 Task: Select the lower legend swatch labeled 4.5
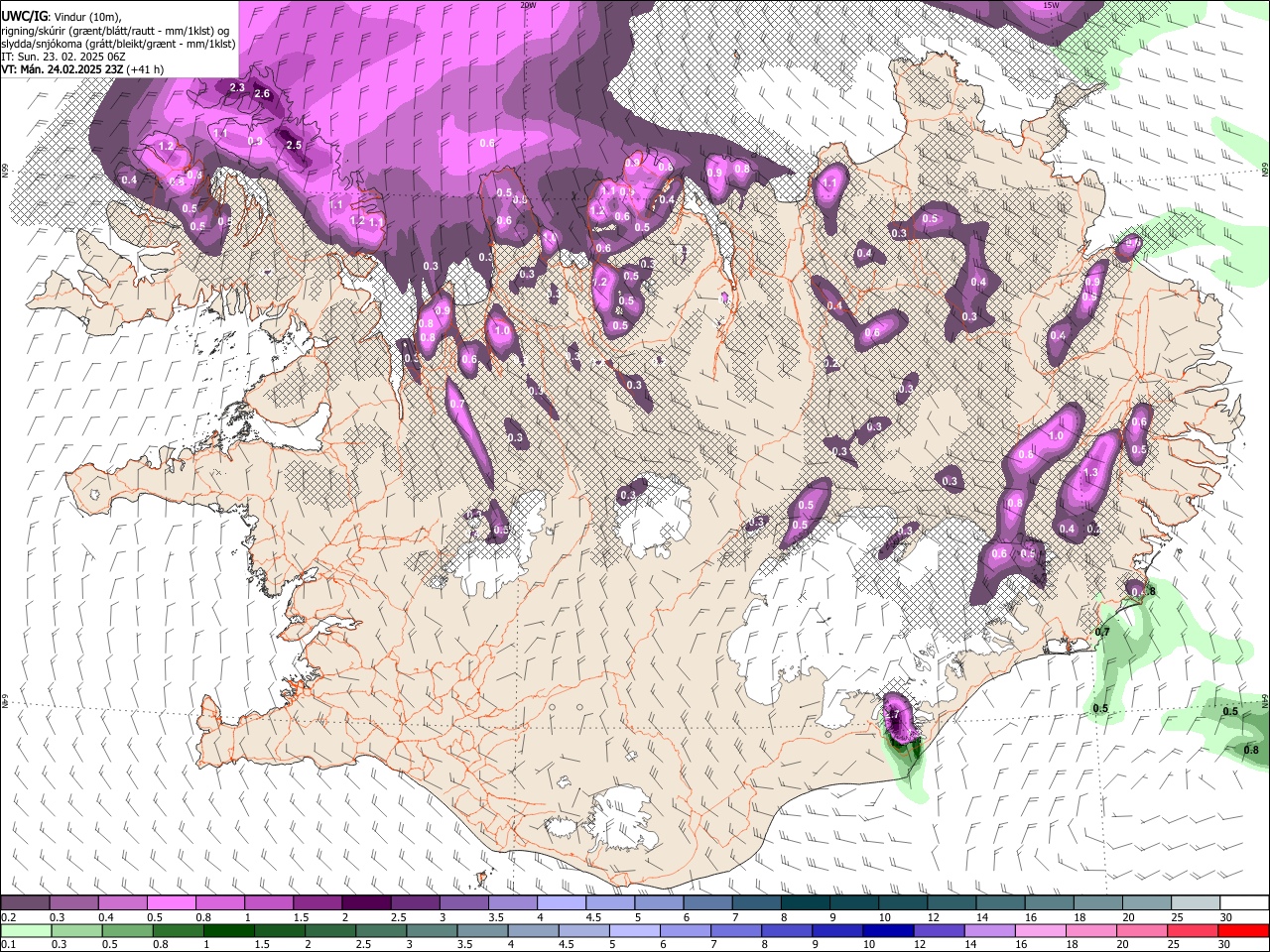[x=584, y=930]
